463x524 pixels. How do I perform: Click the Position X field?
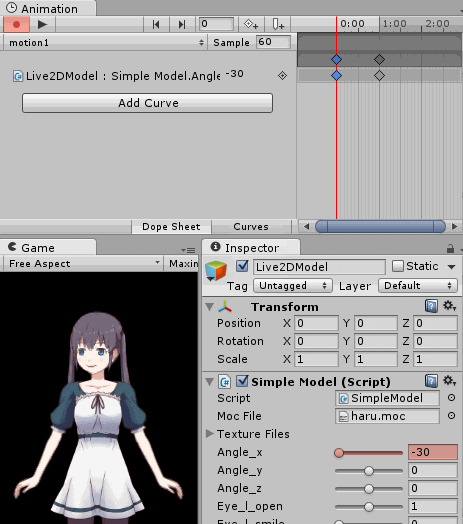[x=316, y=323]
